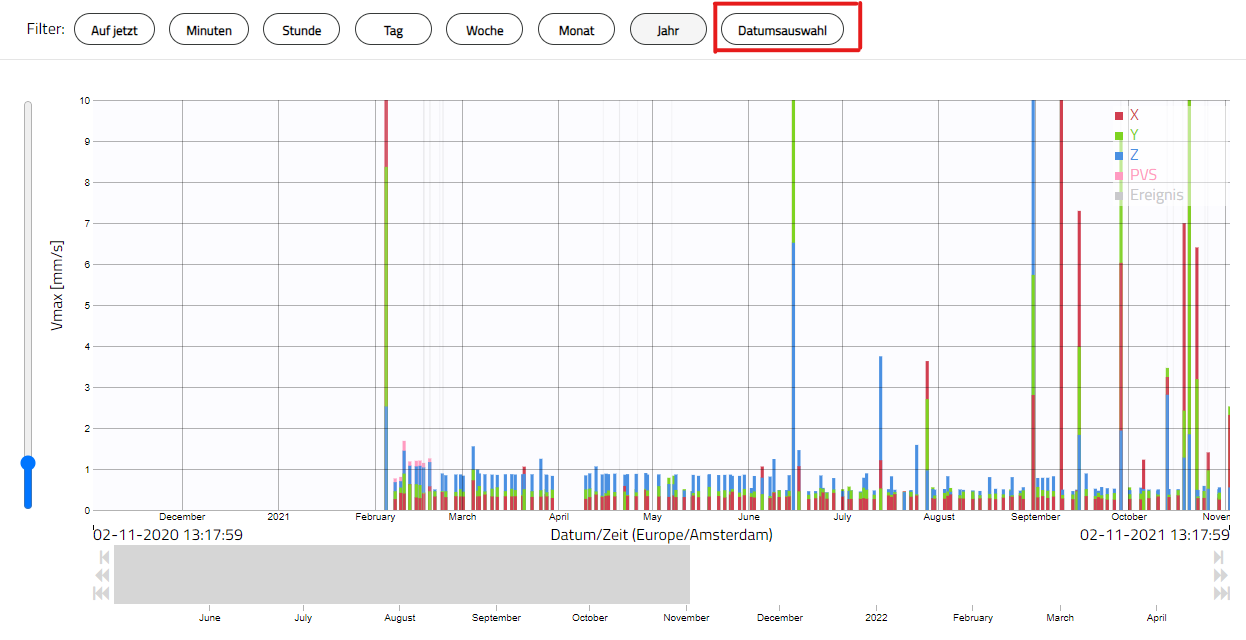Image resolution: width=1246 pixels, height=640 pixels.
Task: Hide the Z series via legend
Action: tap(1127, 155)
